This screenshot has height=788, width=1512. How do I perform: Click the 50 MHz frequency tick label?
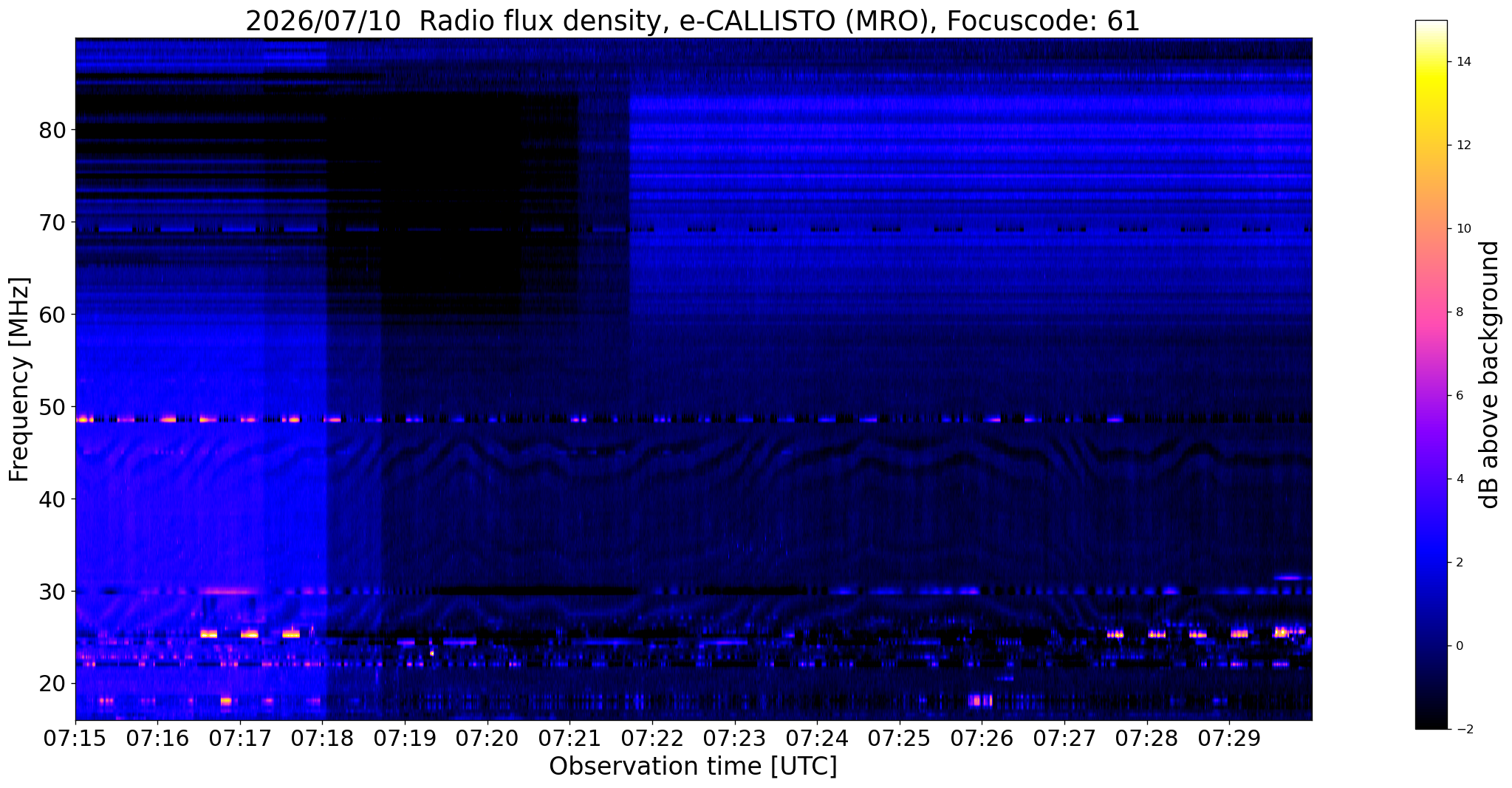(52, 408)
